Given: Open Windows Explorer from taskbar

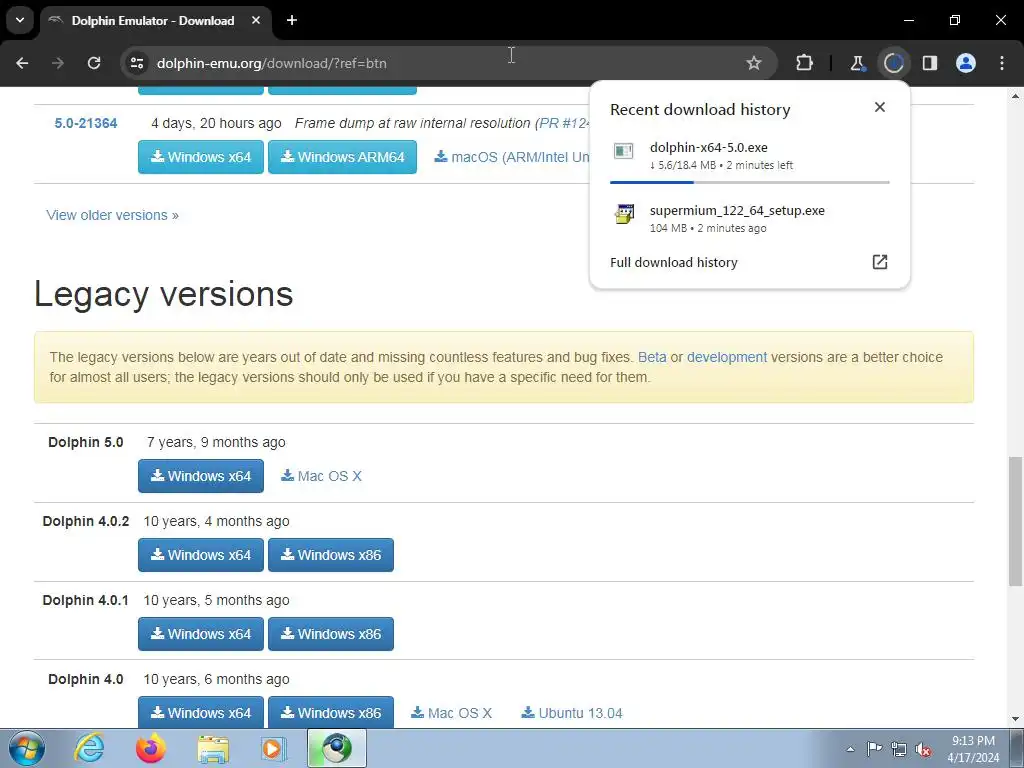Looking at the screenshot, I should coord(213,748).
